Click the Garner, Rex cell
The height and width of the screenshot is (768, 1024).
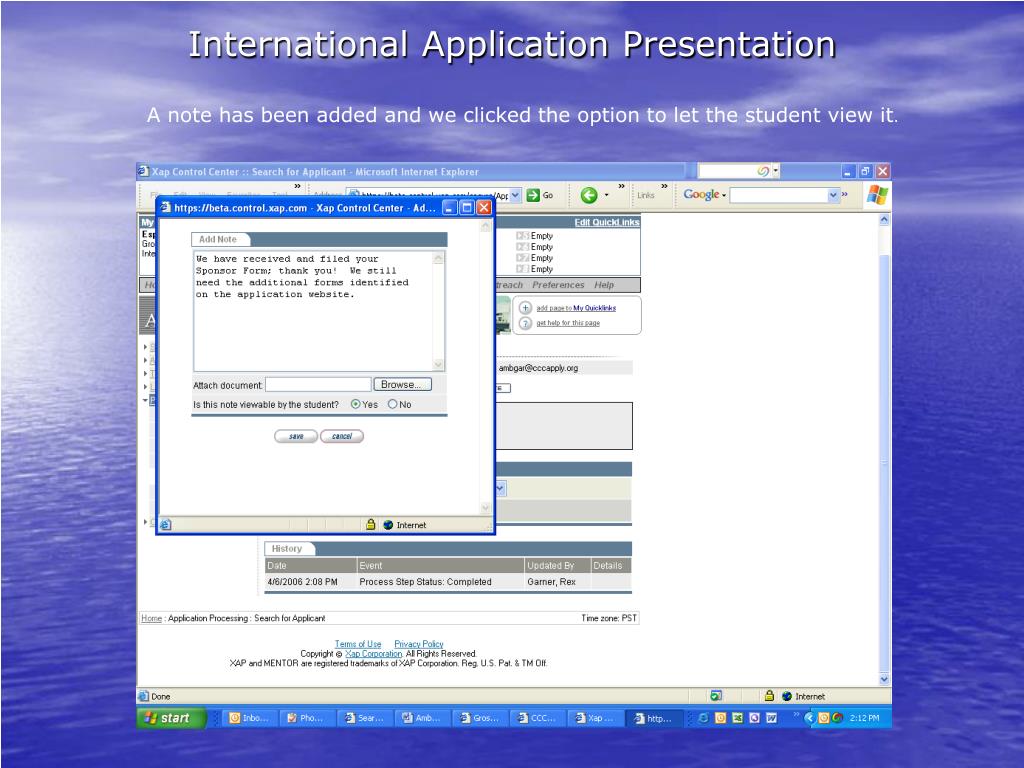pyautogui.click(x=551, y=581)
